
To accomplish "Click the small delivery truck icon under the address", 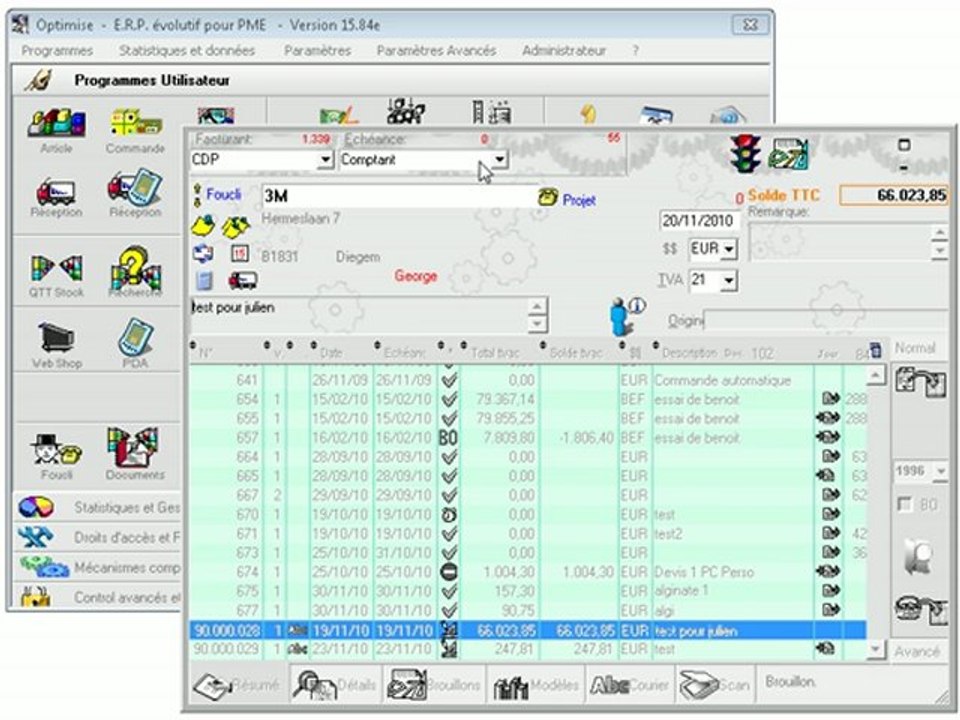I will coord(242,280).
